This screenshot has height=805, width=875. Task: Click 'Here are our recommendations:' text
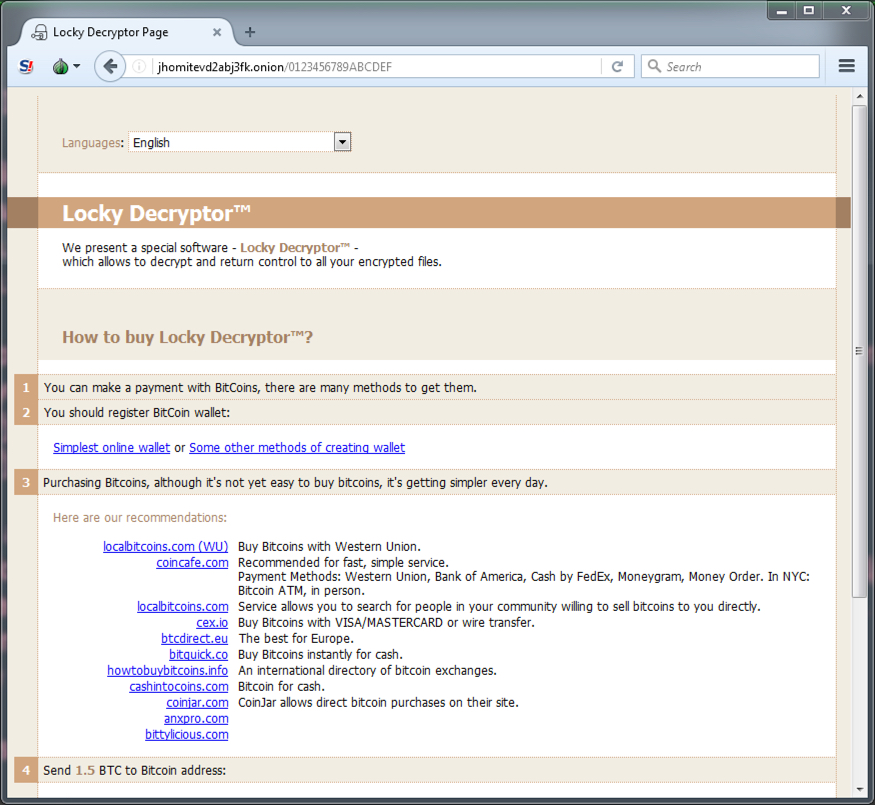pos(140,518)
